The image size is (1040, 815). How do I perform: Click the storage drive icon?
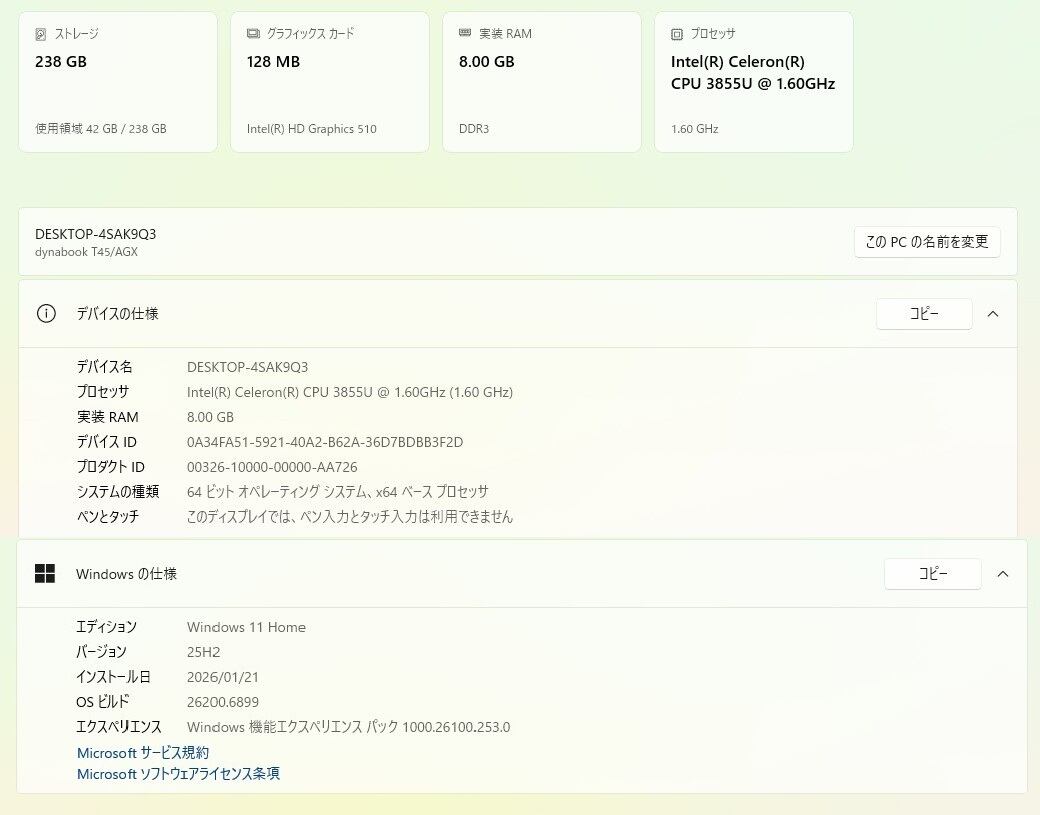tap(41, 34)
